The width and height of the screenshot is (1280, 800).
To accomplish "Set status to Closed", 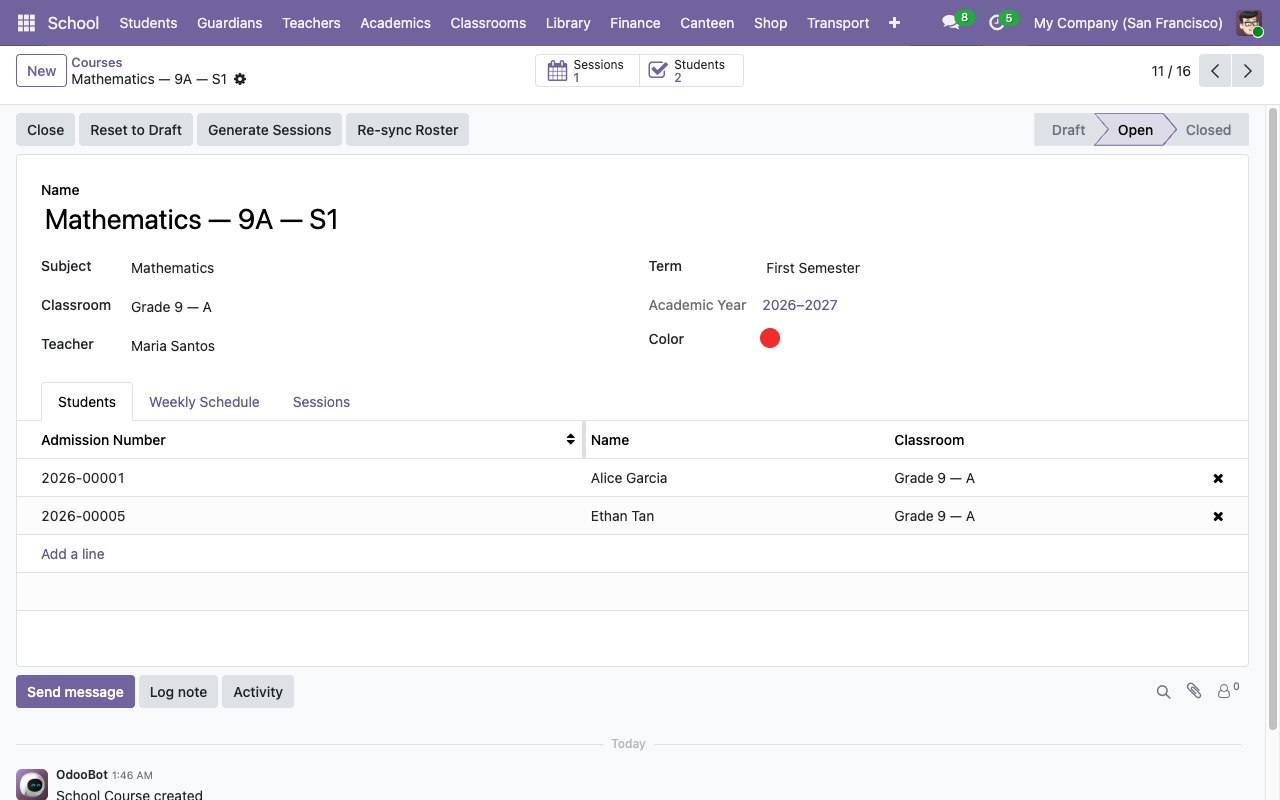I will pyautogui.click(x=1208, y=130).
